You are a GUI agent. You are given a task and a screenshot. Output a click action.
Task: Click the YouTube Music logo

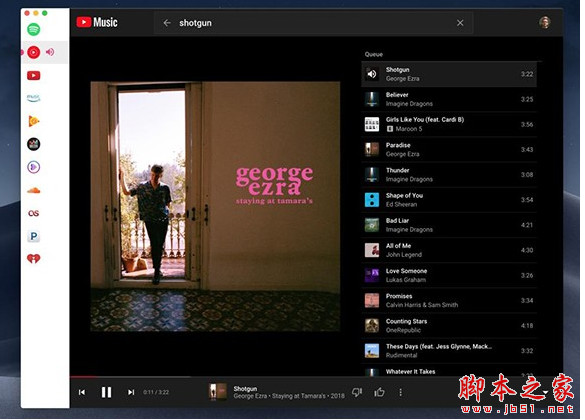[97, 22]
